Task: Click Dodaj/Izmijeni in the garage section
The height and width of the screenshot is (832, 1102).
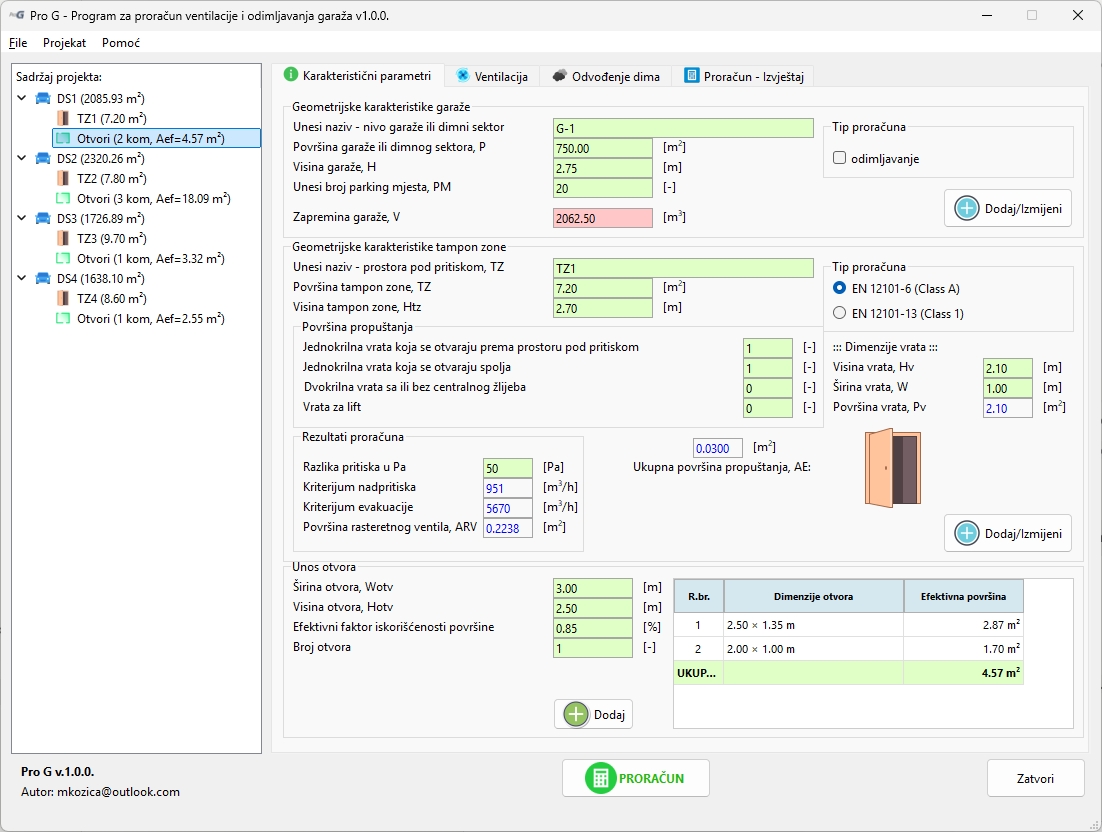Action: click(x=1008, y=208)
